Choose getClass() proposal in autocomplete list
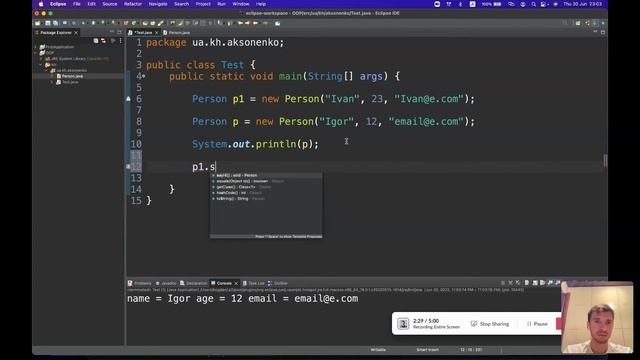Viewport: 640px width, 360px height. tap(266, 187)
